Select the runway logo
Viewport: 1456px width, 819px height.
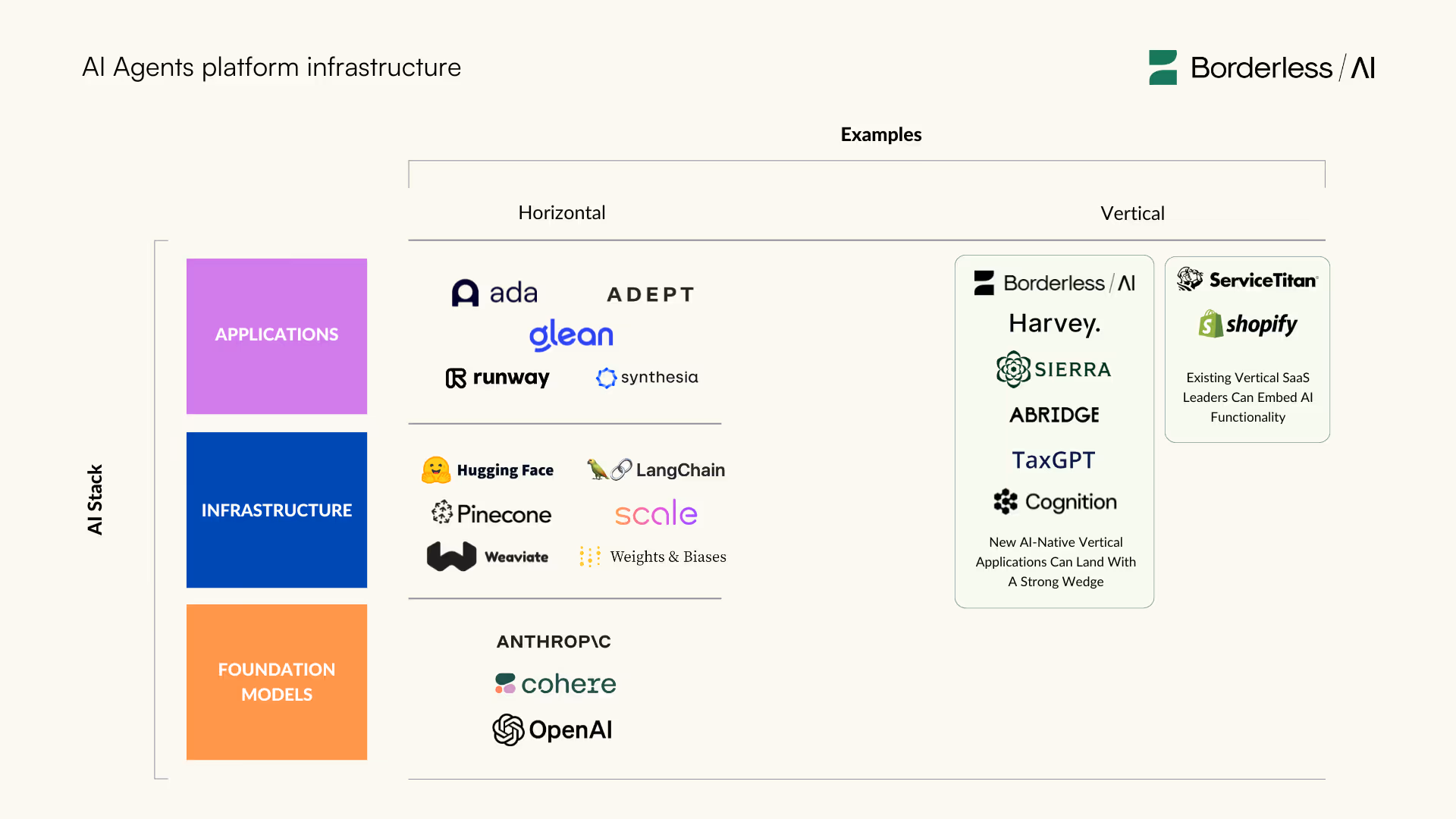[x=497, y=378]
